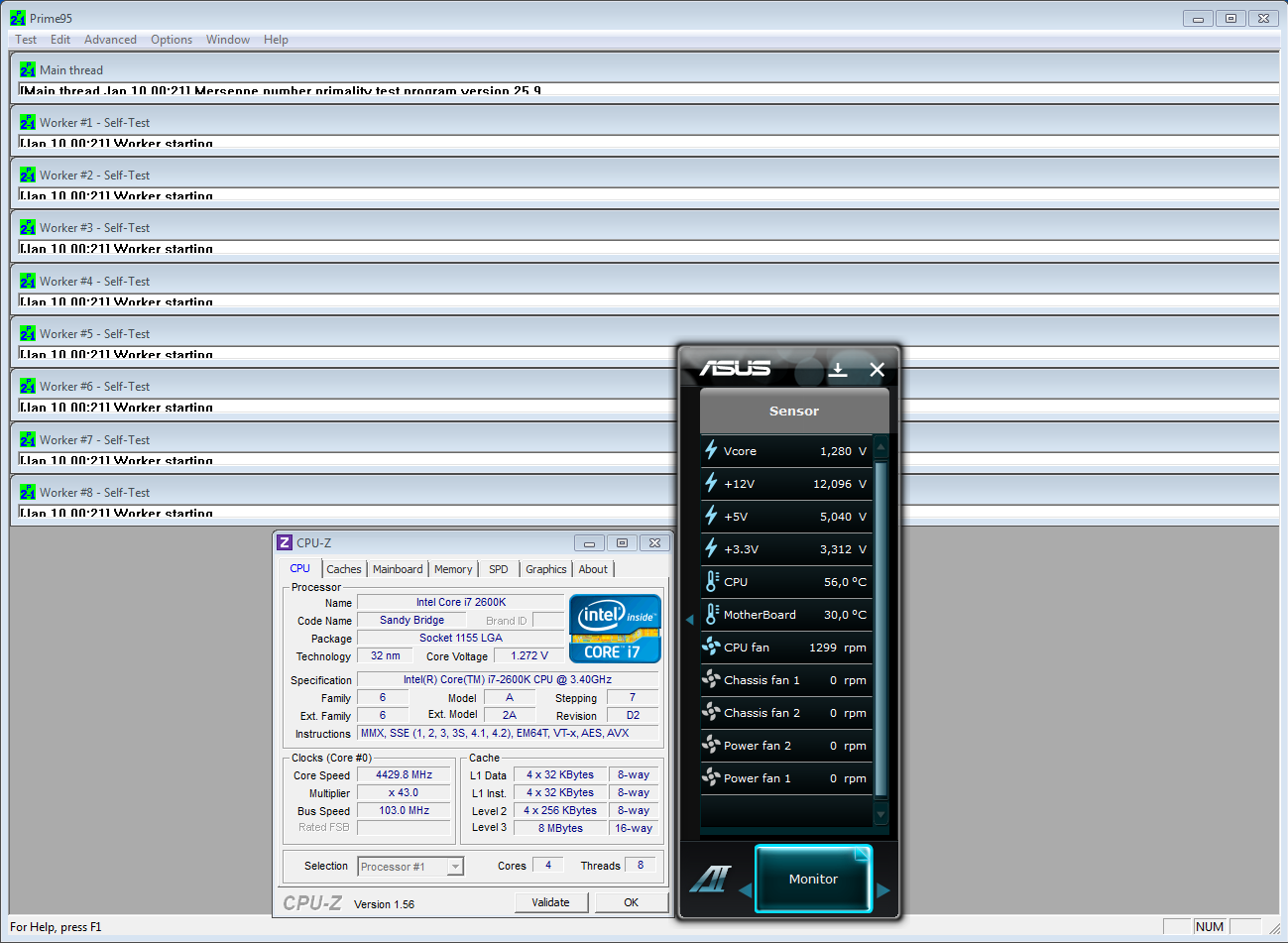Go to previous ASUS module arrow
The width and height of the screenshot is (1288, 943).
[x=746, y=890]
